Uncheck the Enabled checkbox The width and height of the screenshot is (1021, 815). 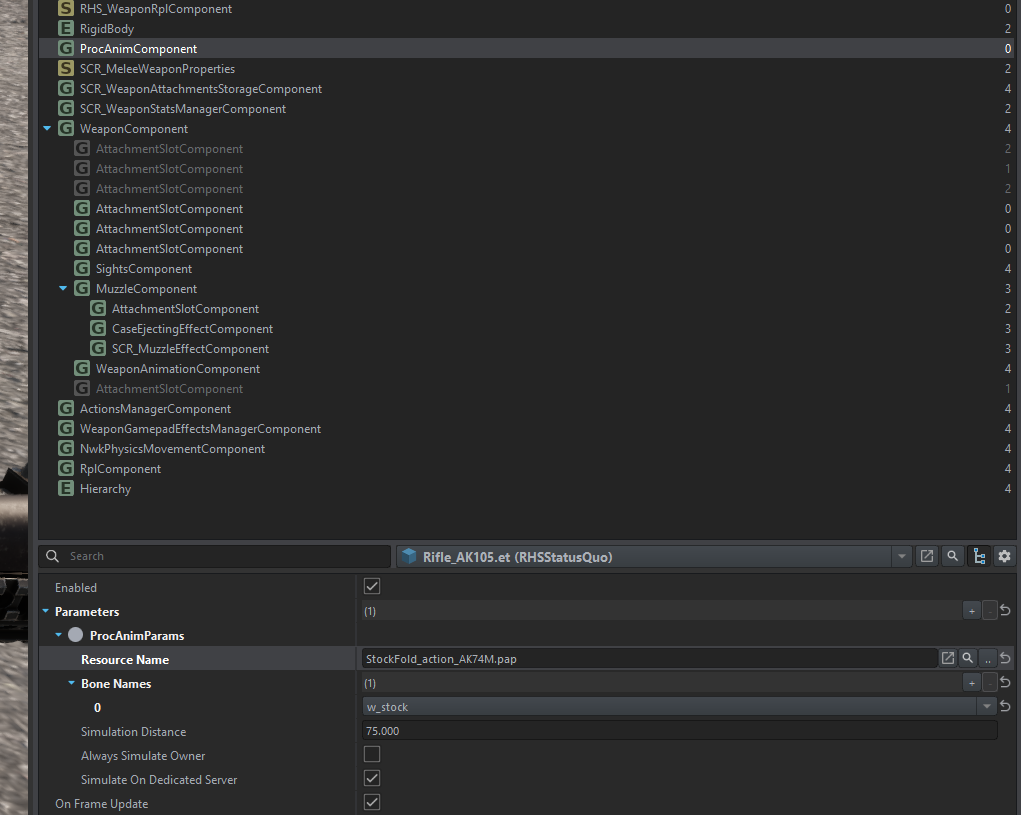pos(372,587)
